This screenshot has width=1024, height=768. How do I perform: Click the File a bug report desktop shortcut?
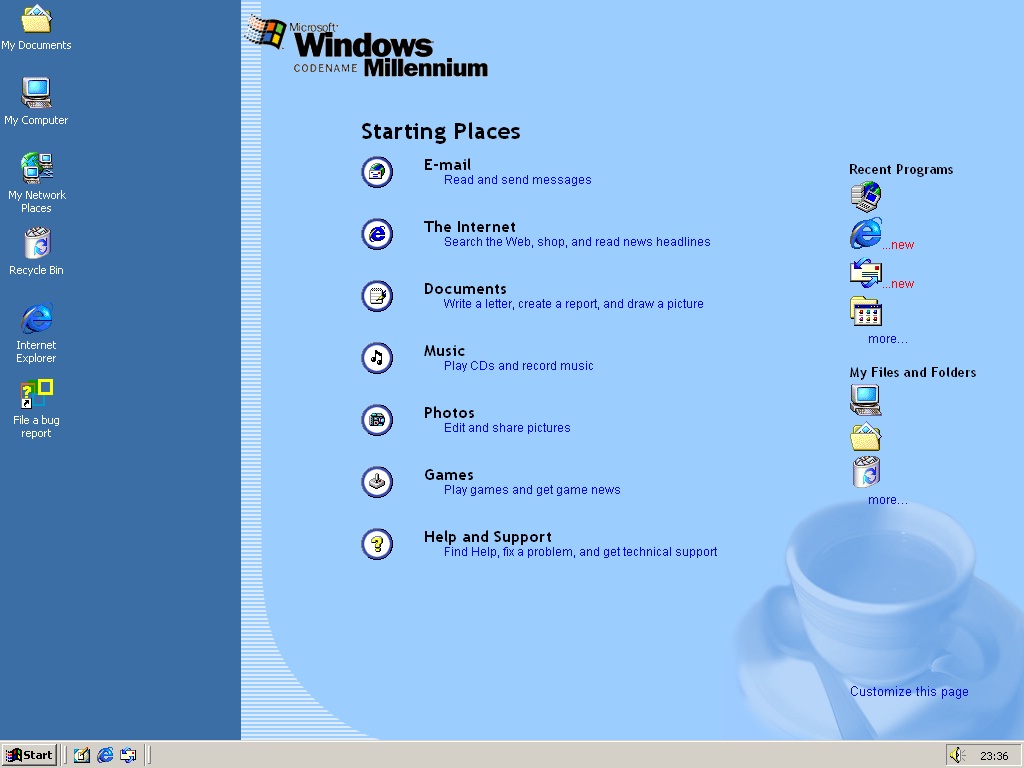click(x=36, y=409)
